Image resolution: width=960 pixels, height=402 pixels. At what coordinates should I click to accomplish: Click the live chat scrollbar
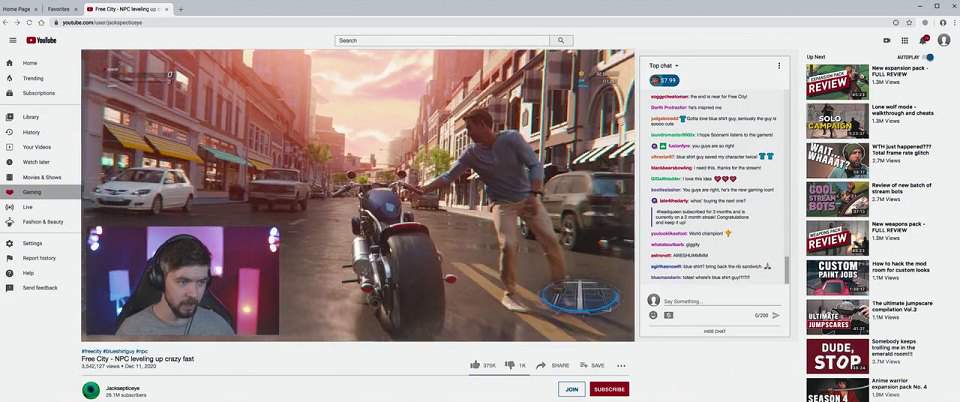point(787,269)
